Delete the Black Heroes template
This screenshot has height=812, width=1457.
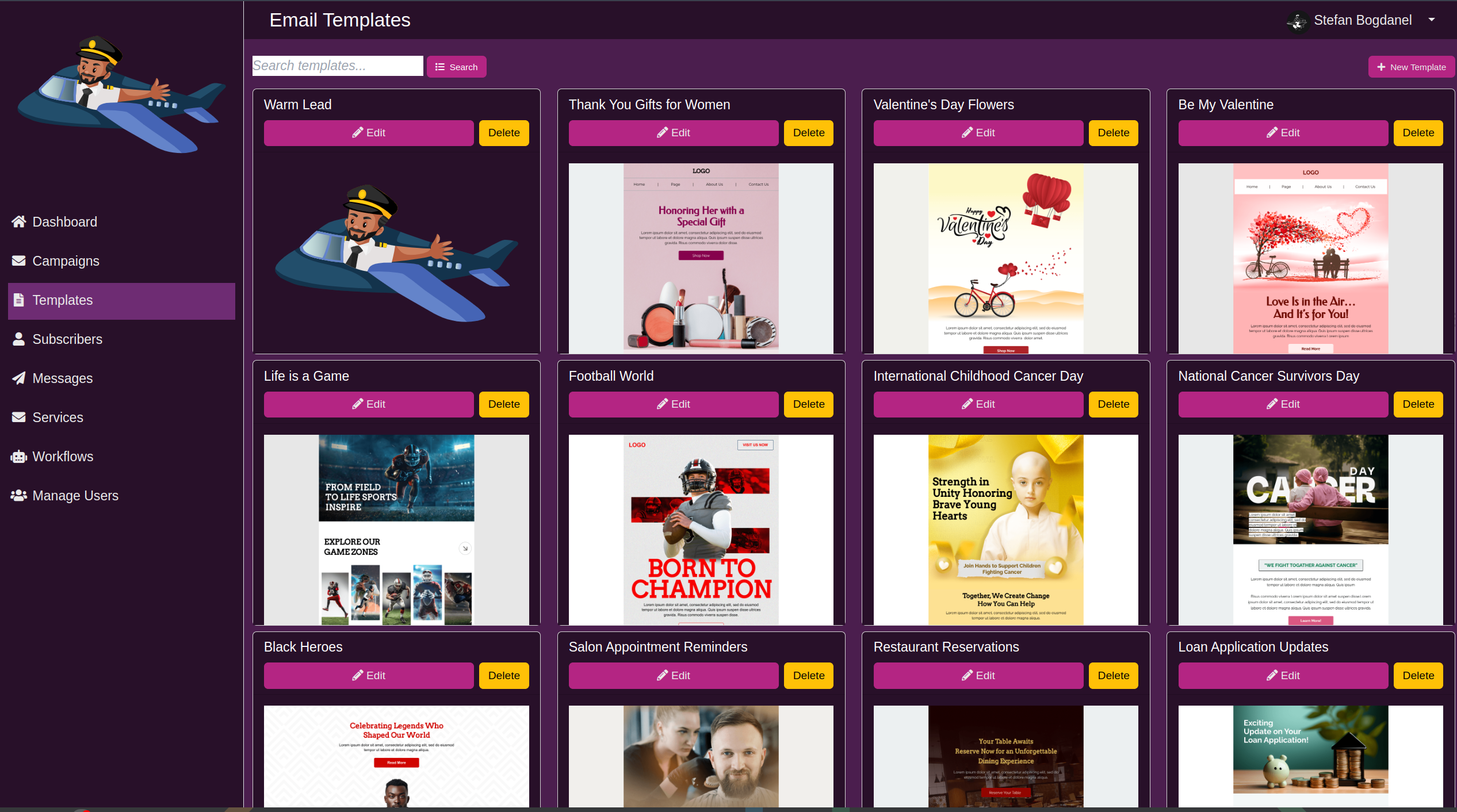pos(504,676)
